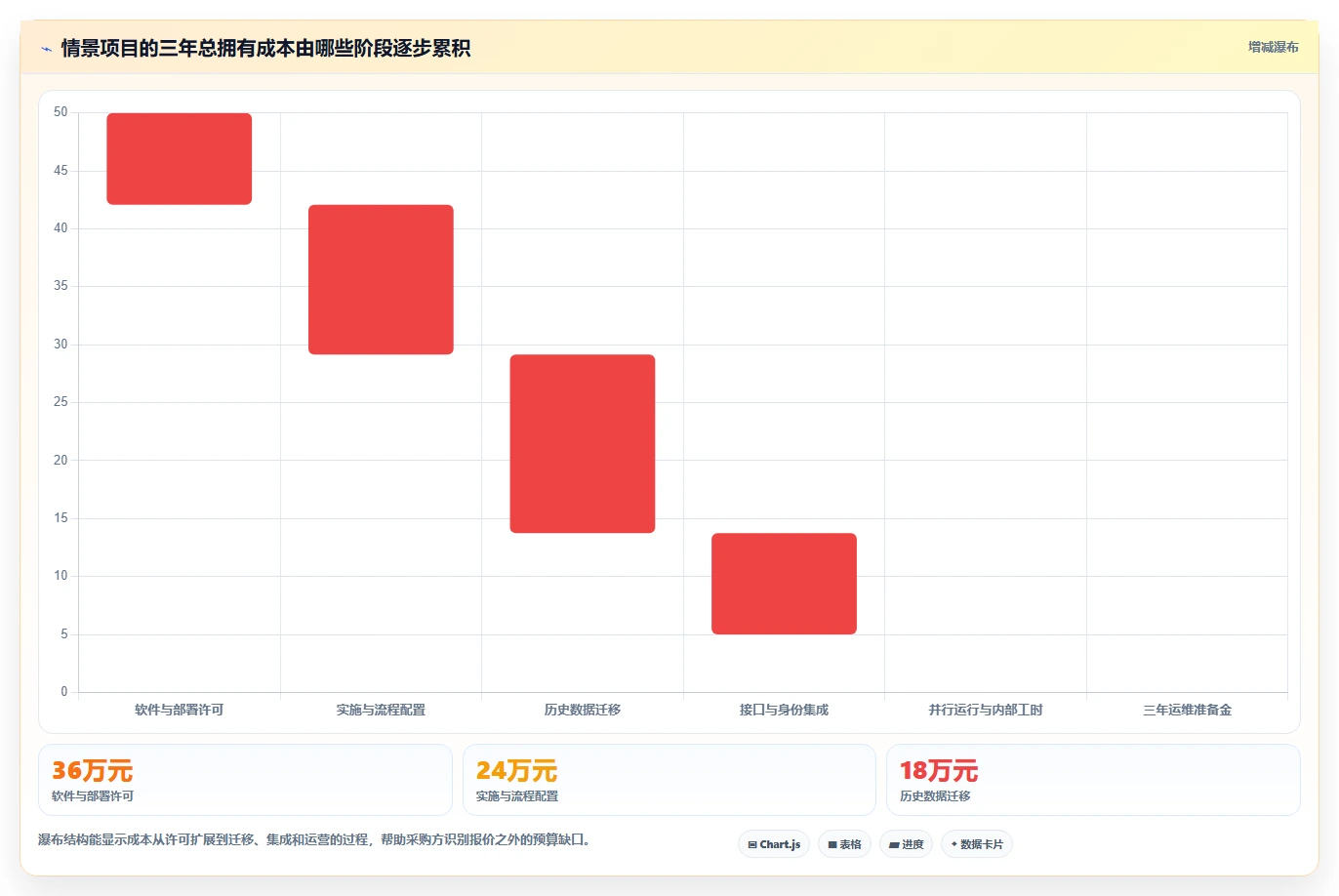Click the 36万元 data card
The width and height of the screenshot is (1339, 896).
[245, 780]
